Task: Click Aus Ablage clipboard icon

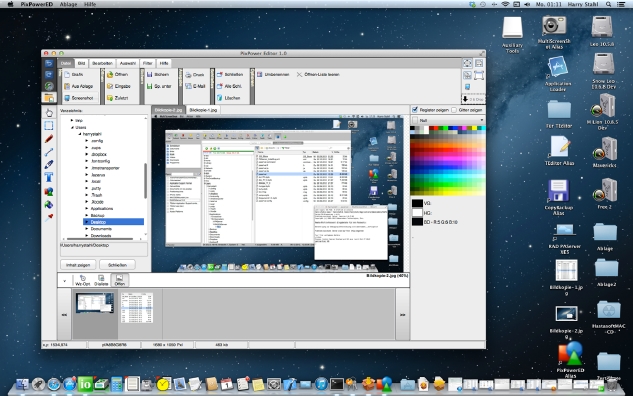Action: click(67, 86)
